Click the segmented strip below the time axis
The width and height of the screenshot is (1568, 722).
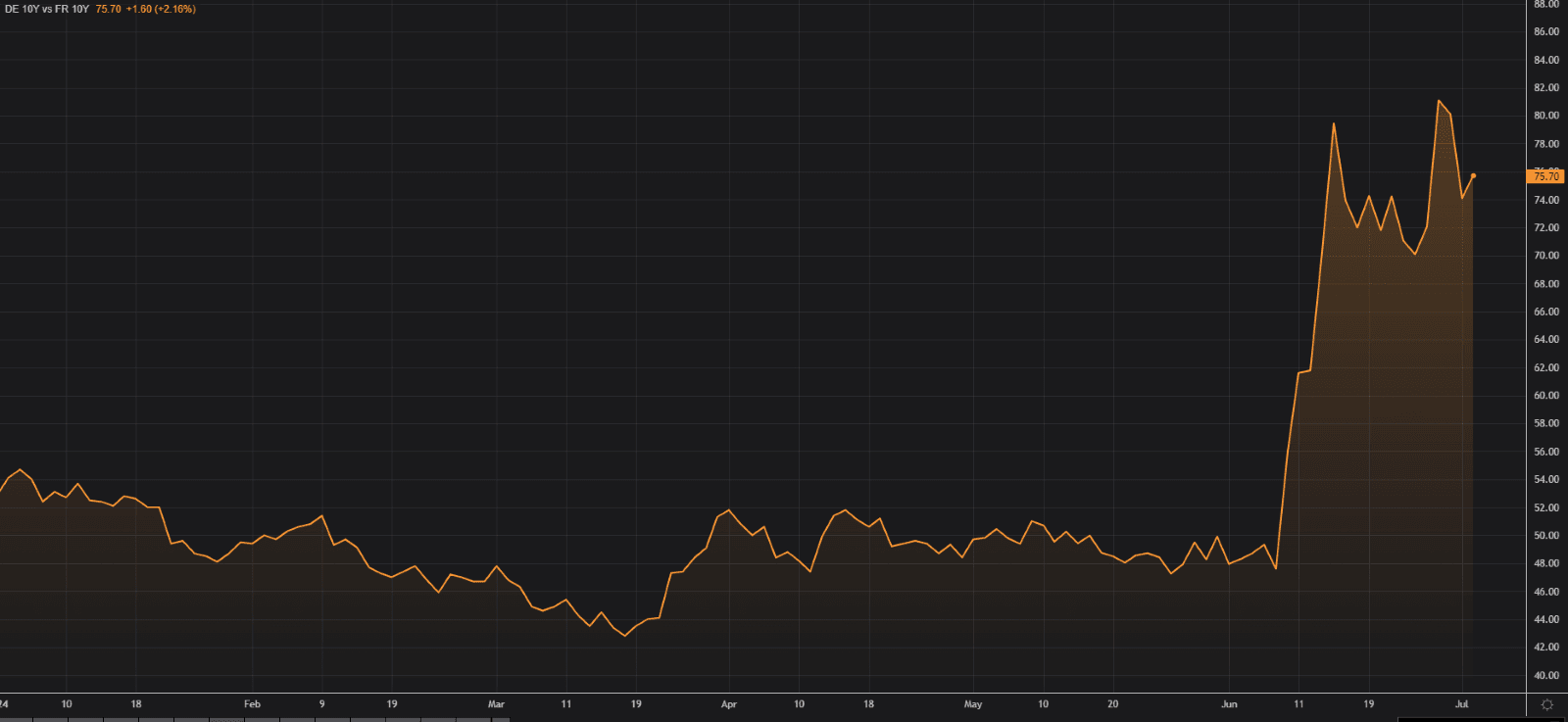tap(255, 719)
